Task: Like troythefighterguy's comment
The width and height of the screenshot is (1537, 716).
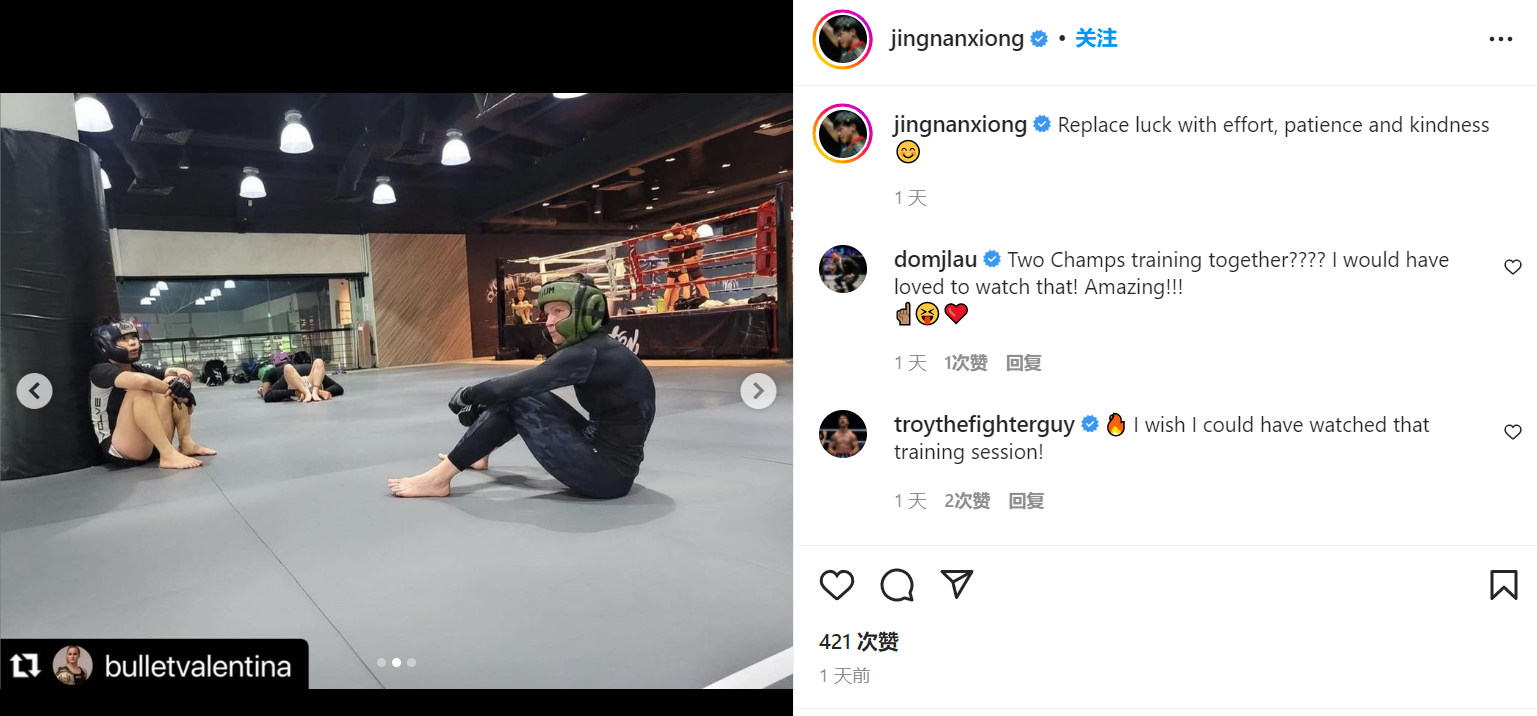Action: pyautogui.click(x=1512, y=432)
